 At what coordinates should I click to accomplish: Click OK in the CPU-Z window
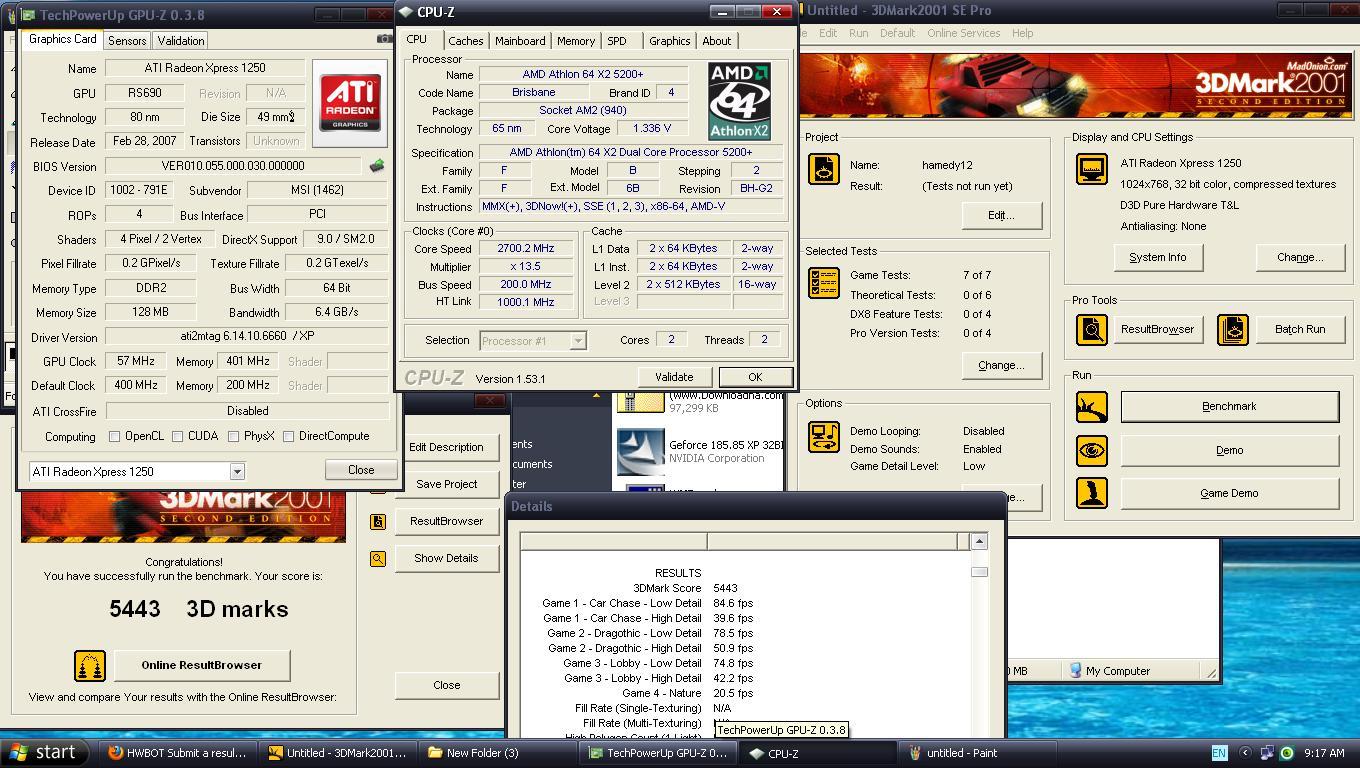[x=755, y=377]
